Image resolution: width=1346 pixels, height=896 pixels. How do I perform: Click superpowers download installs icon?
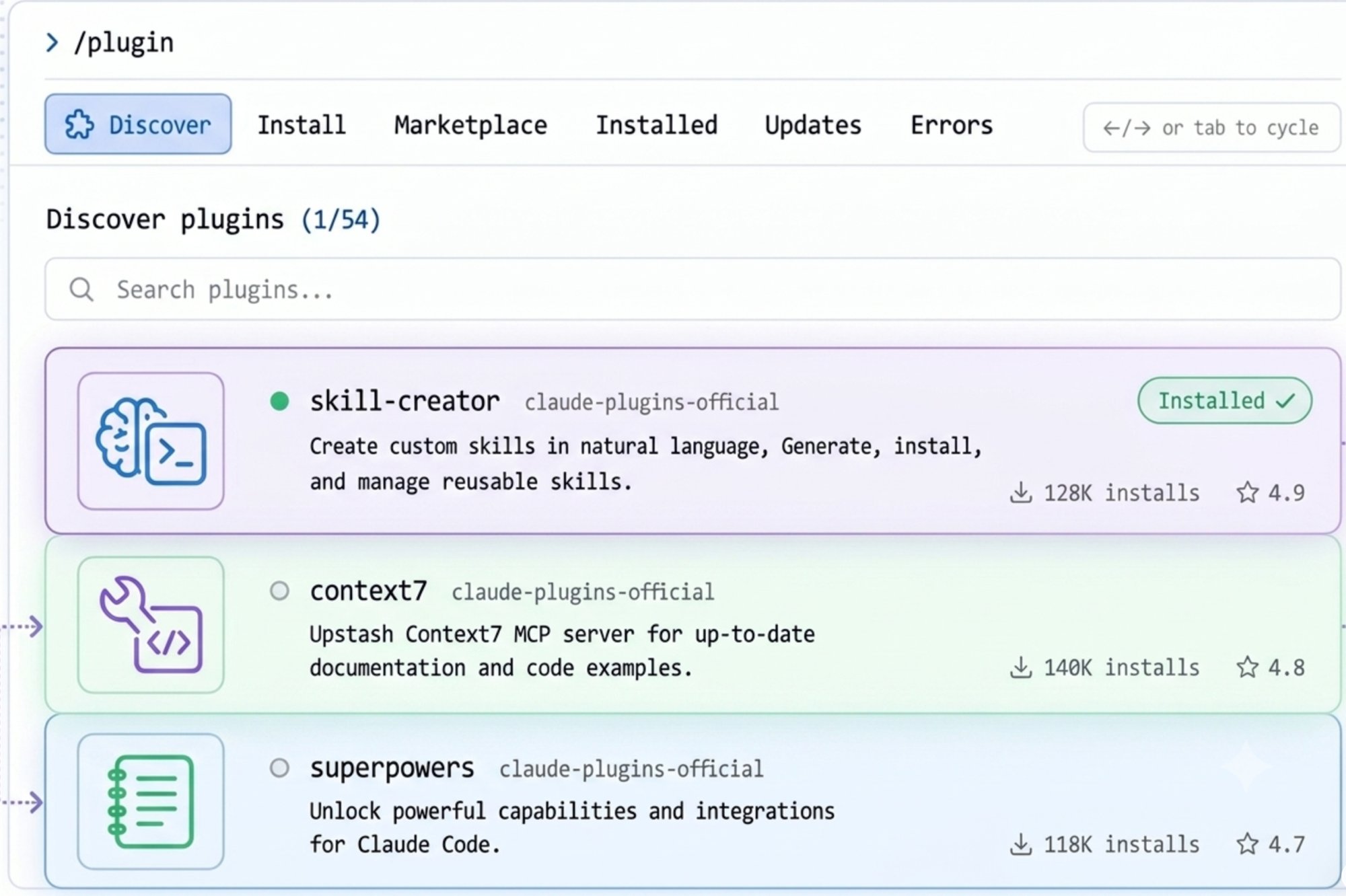1021,844
